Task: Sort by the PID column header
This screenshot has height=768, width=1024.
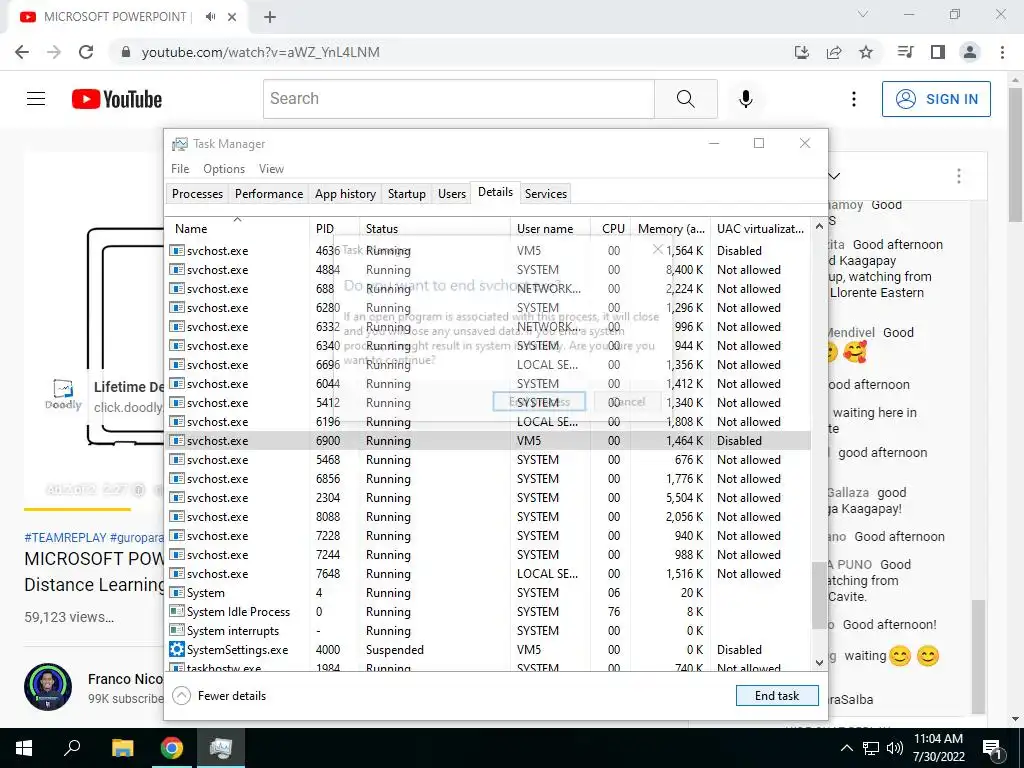Action: [334, 229]
